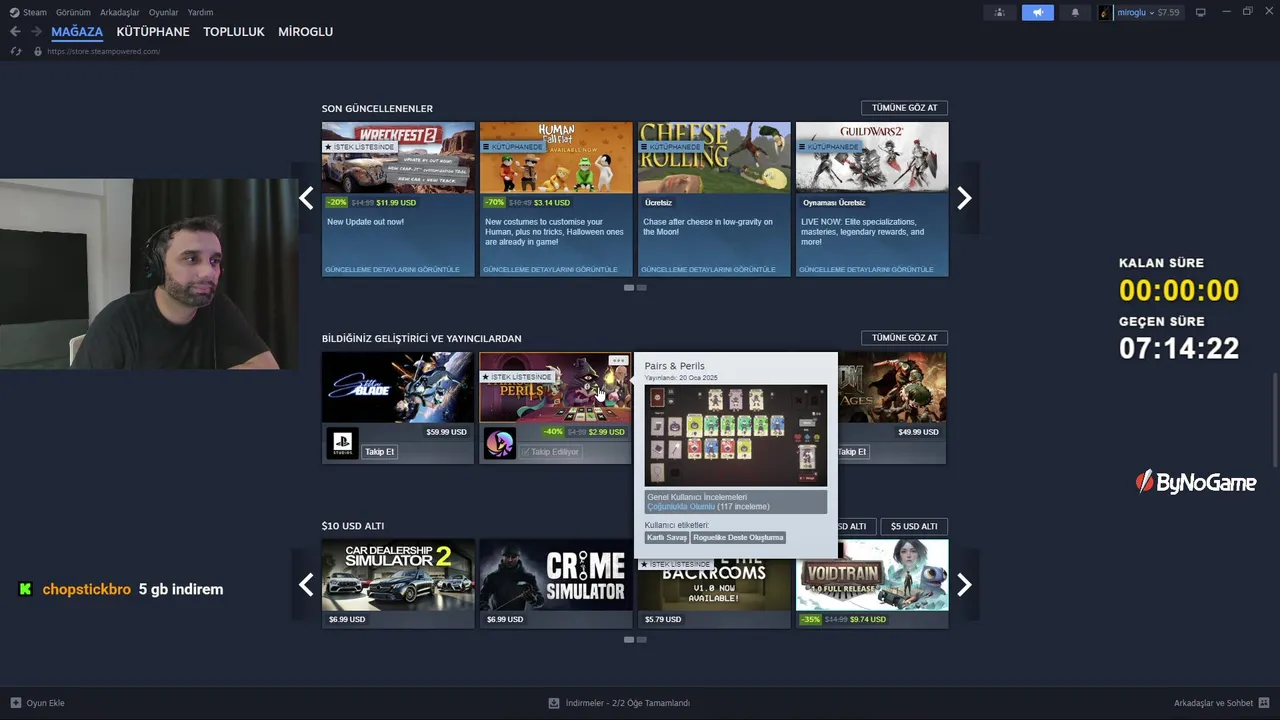Screen dimensions: 1280x720
Task: Go back with the left arrow navigation icon
Action: [x=15, y=32]
